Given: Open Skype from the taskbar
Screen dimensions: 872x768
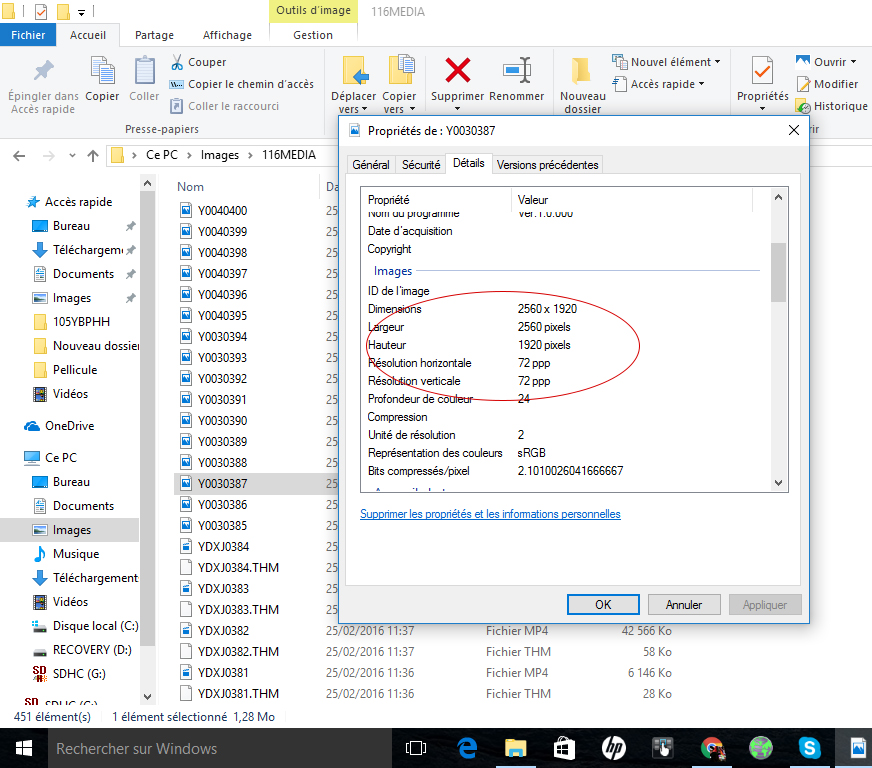Looking at the screenshot, I should tap(810, 748).
